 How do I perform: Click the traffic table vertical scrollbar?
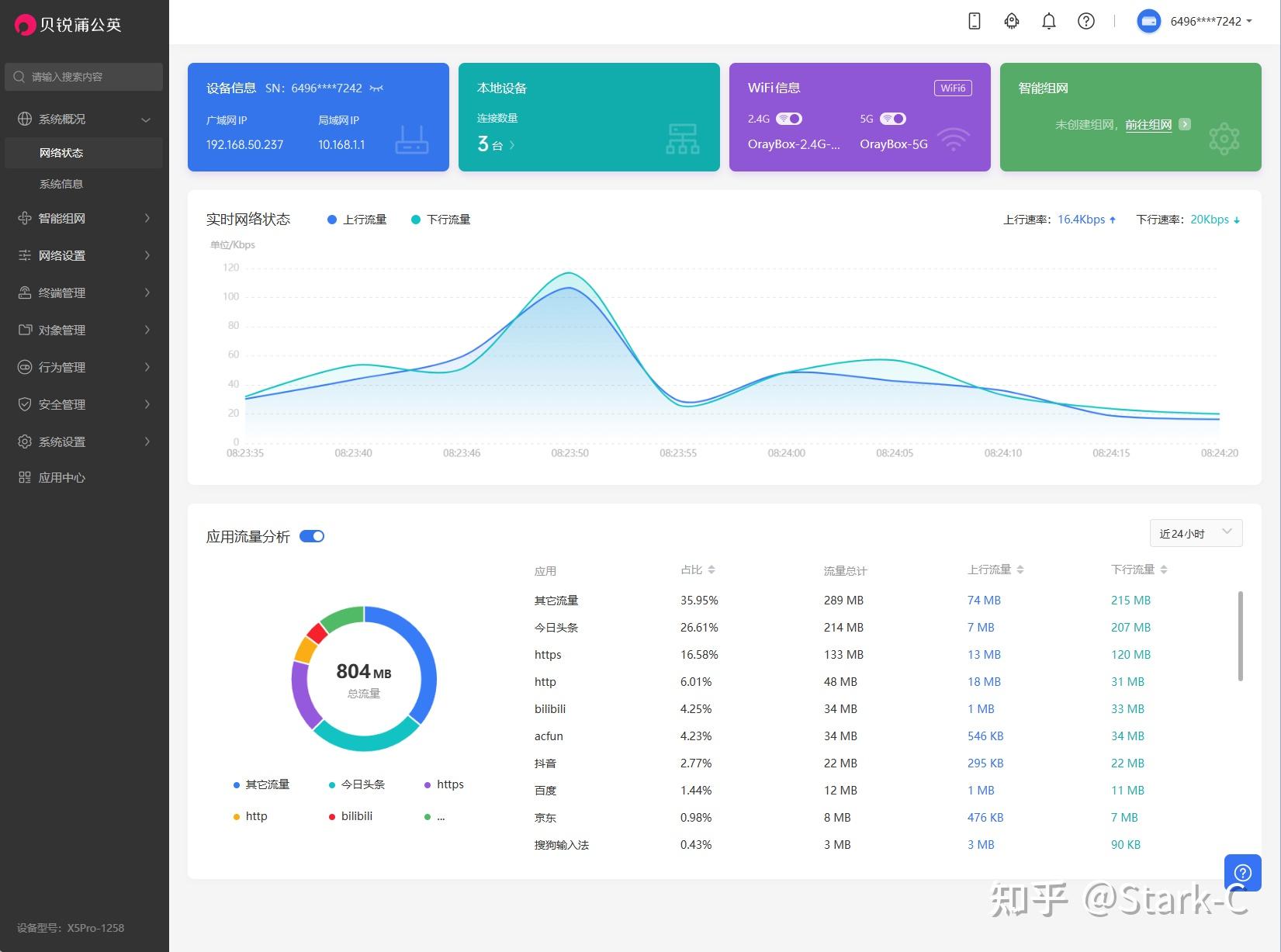tap(1241, 636)
